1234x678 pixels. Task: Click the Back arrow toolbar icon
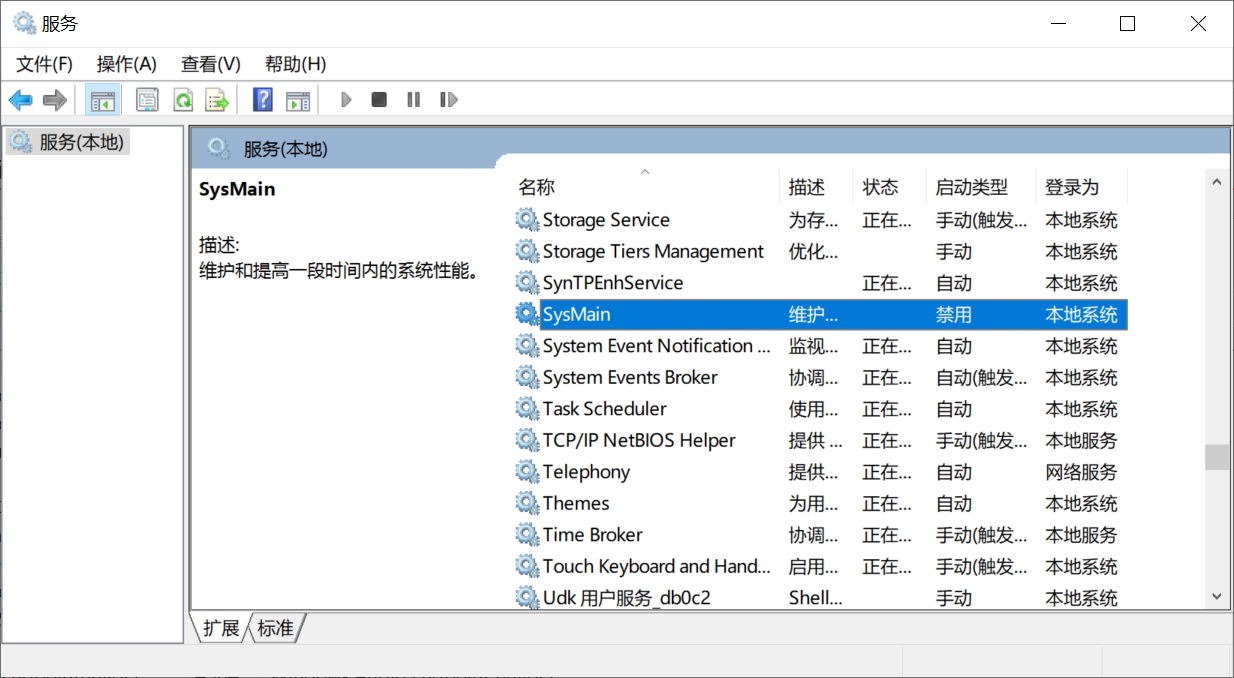click(x=20, y=100)
